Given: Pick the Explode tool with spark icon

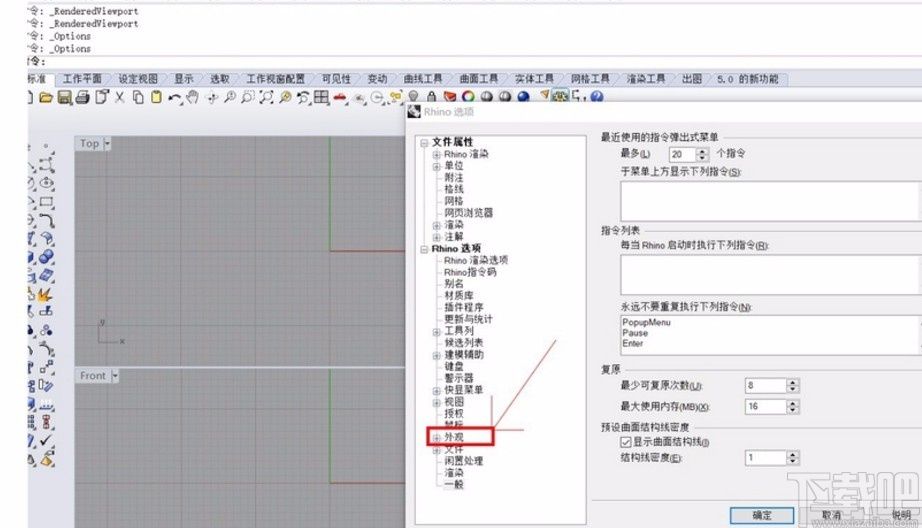Looking at the screenshot, I should pyautogui.click(x=45, y=293).
